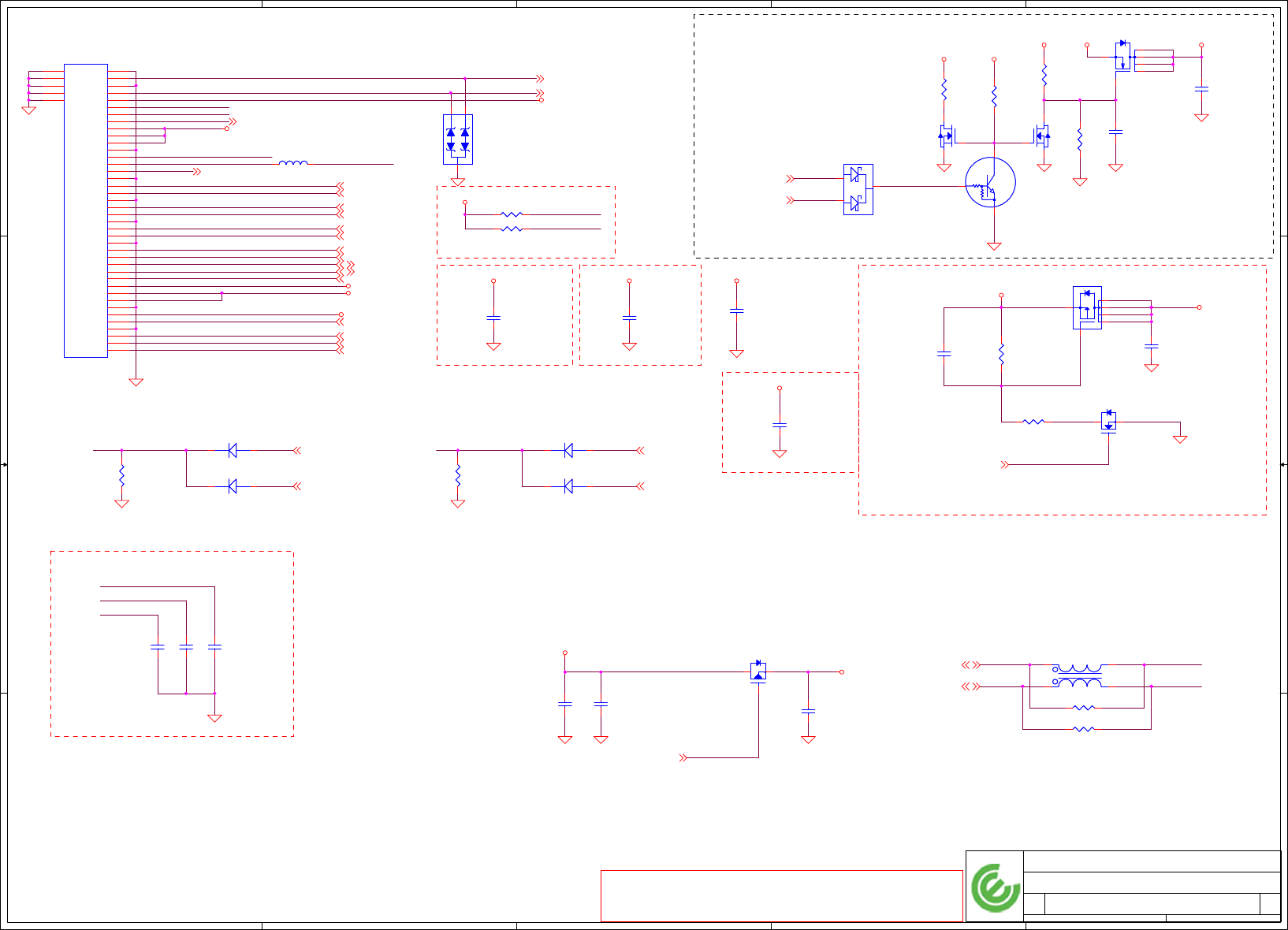This screenshot has height=930, width=1288.
Task: Select the lower resistor in the small top-center dashed box
Action: coord(512,229)
